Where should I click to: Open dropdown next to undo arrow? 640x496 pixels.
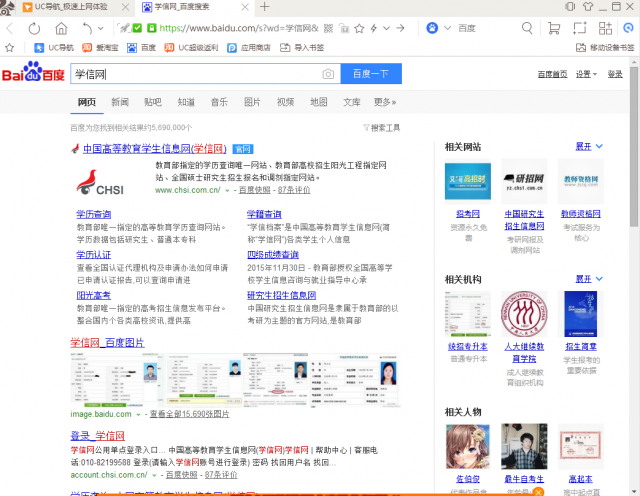(x=100, y=29)
